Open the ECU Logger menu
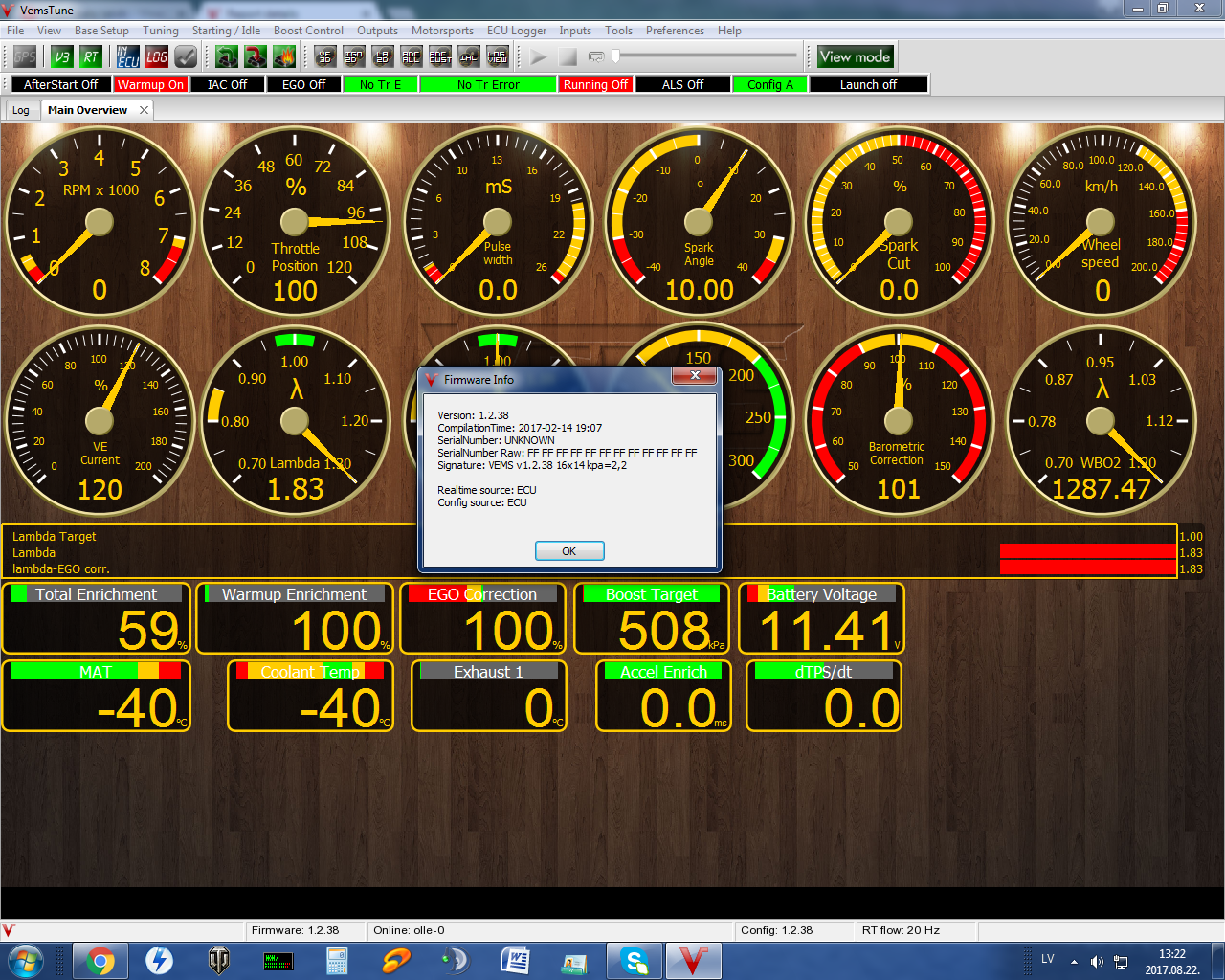The width and height of the screenshot is (1225, 980). coord(517,31)
